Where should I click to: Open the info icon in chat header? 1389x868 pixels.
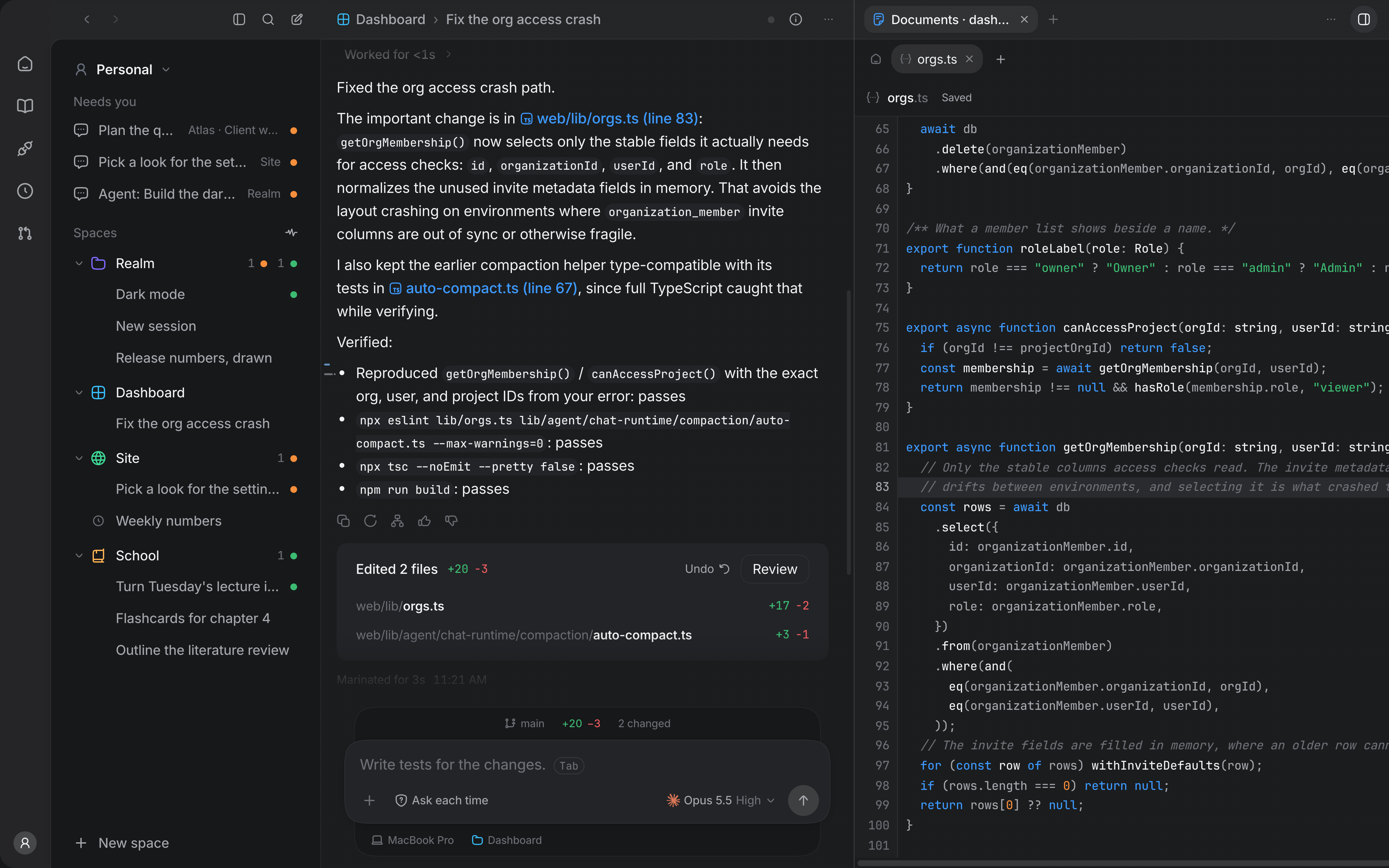(x=795, y=20)
